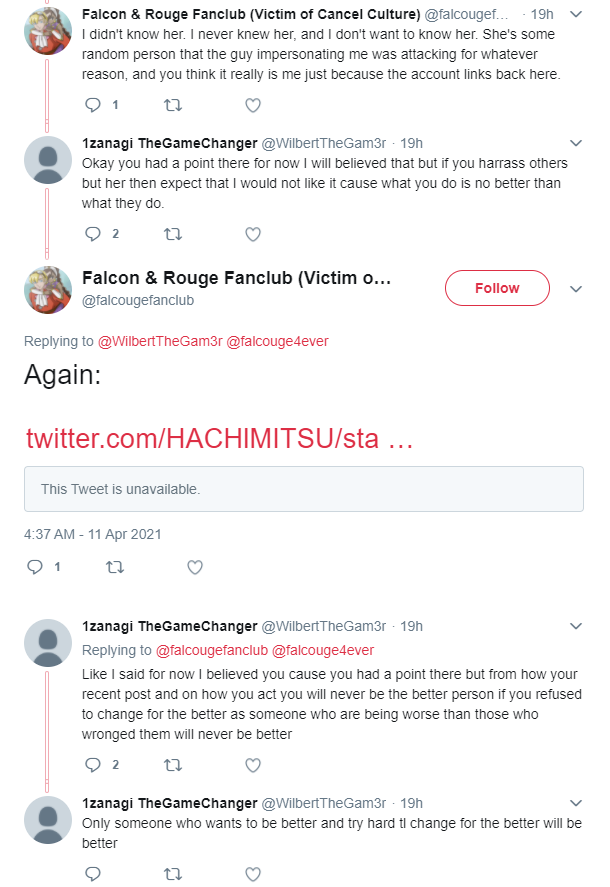
Task: Open the chevron menu on the 'Okay you had a point' tweet
Action: pos(576,143)
